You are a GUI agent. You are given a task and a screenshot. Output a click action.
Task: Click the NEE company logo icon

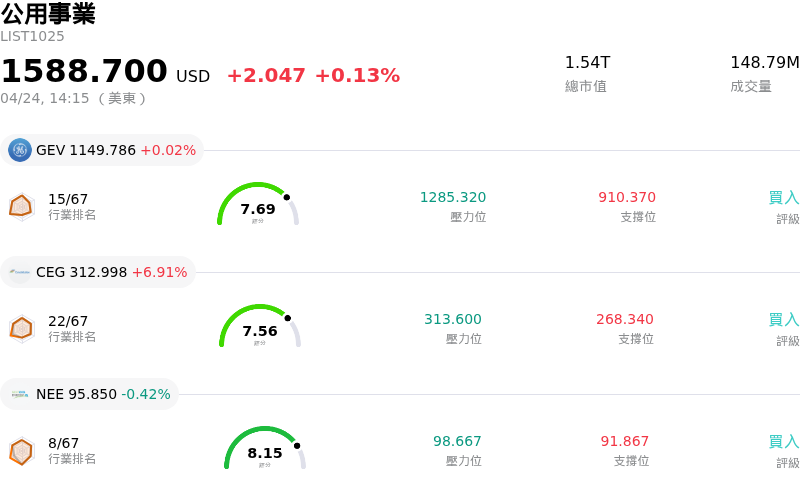pyautogui.click(x=20, y=394)
